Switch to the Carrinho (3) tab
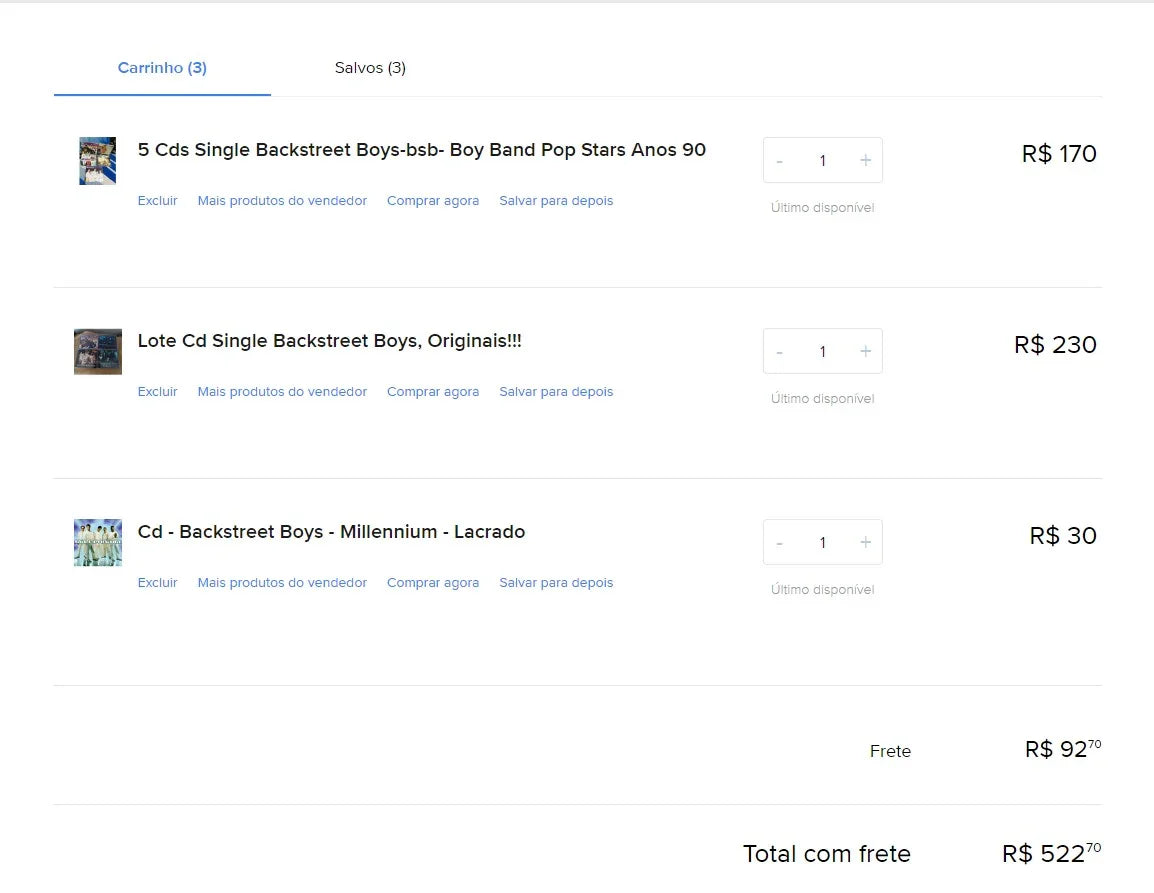This screenshot has height=893, width=1154. tap(162, 68)
